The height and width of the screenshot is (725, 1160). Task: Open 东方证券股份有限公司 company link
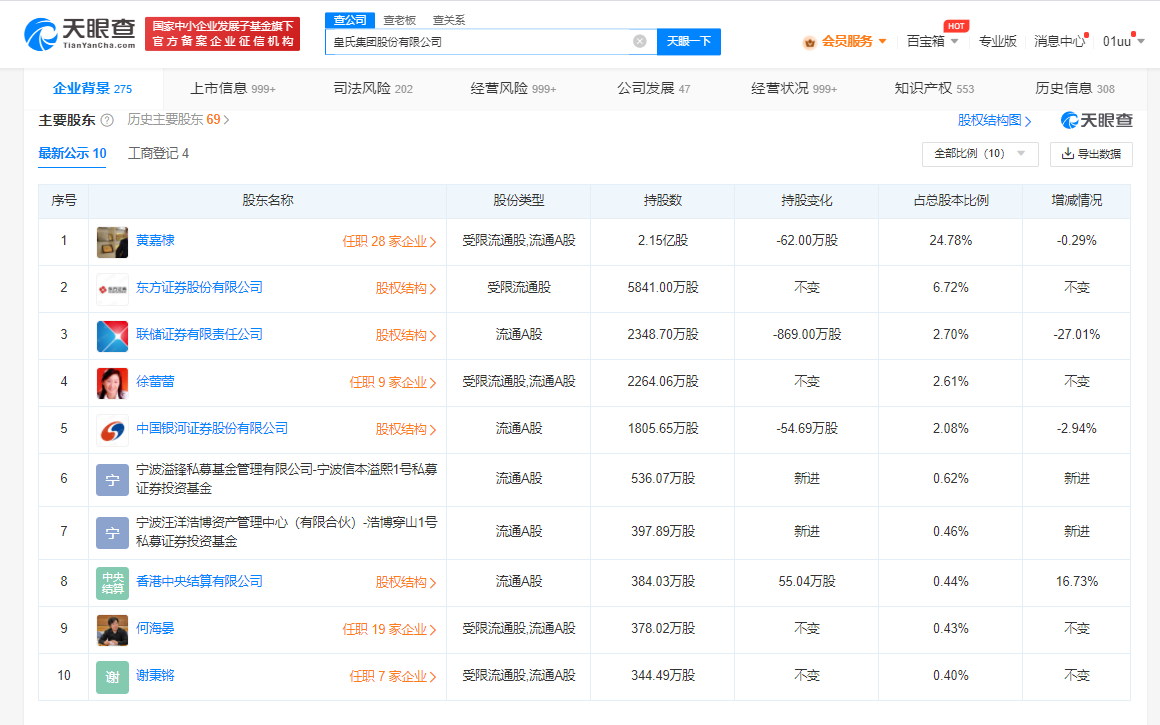(x=199, y=287)
